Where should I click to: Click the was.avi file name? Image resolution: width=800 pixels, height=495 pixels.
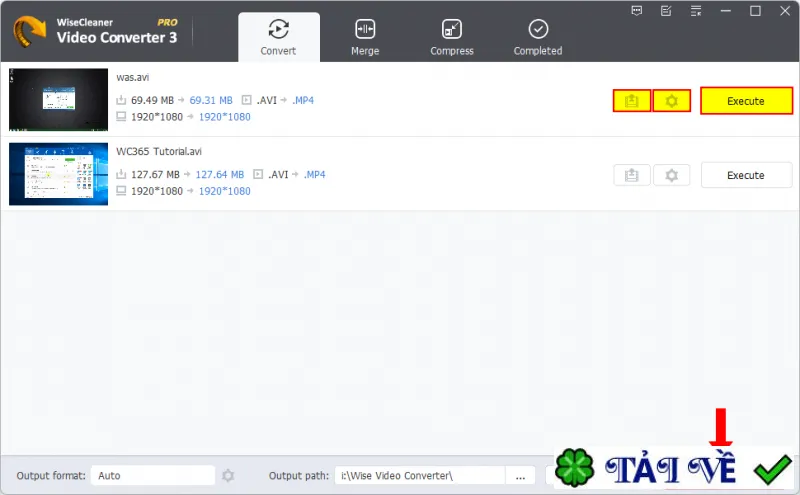(x=133, y=78)
